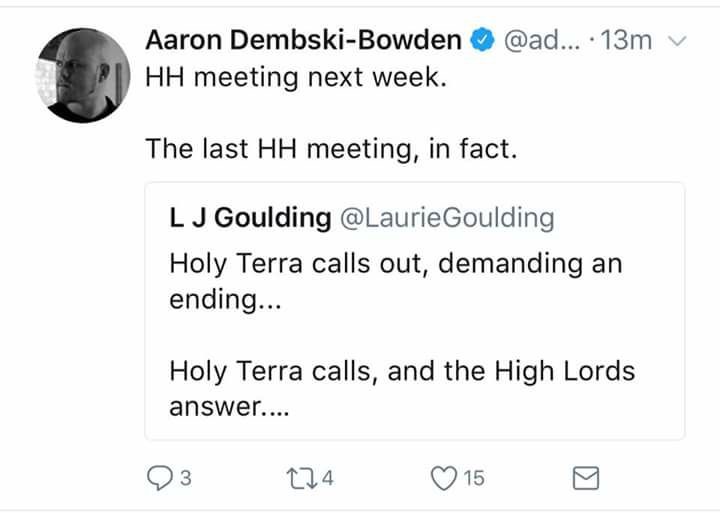720x513 pixels.
Task: Share the tweet via the envelope icon
Action: click(x=584, y=479)
